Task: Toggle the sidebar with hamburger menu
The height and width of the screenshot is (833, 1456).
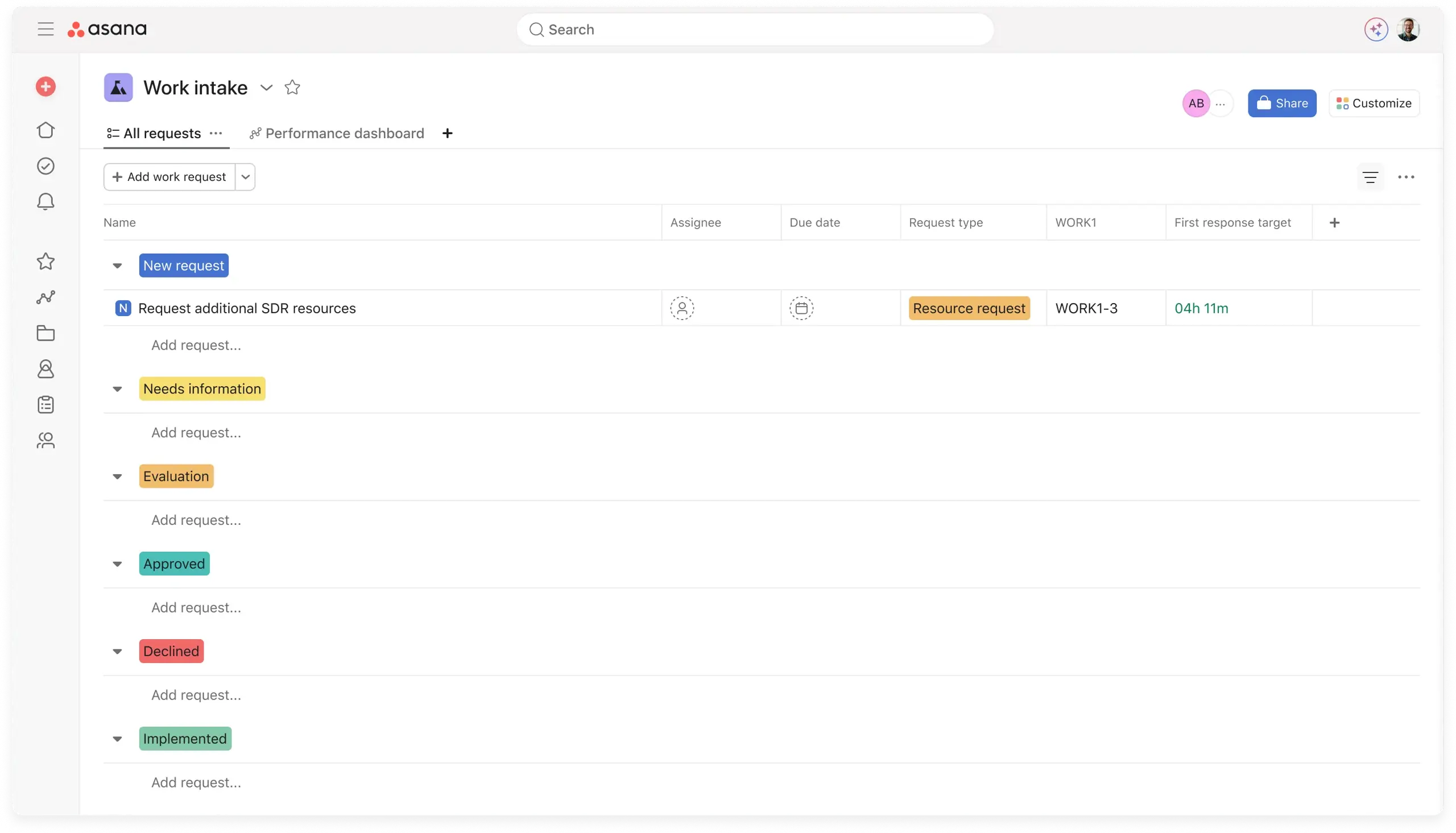Action: point(45,29)
